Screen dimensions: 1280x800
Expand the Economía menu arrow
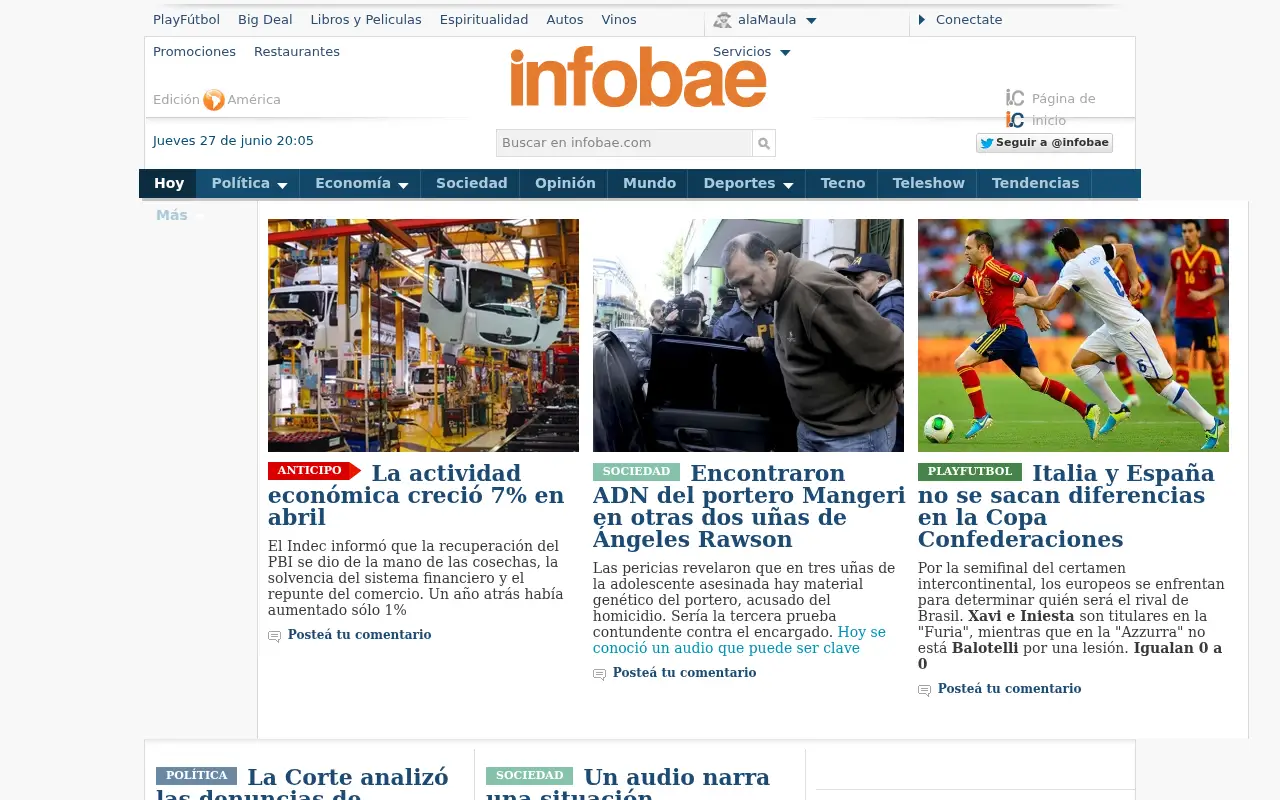403,185
